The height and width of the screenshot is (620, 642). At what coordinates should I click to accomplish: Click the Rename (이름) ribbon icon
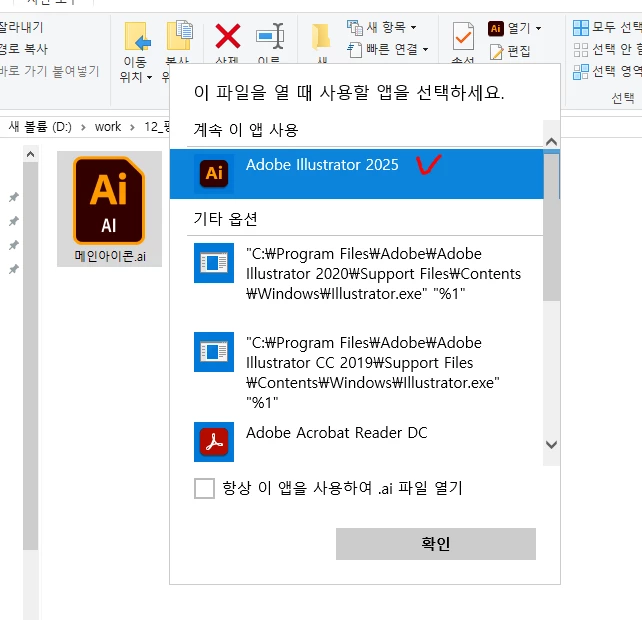[x=270, y=36]
